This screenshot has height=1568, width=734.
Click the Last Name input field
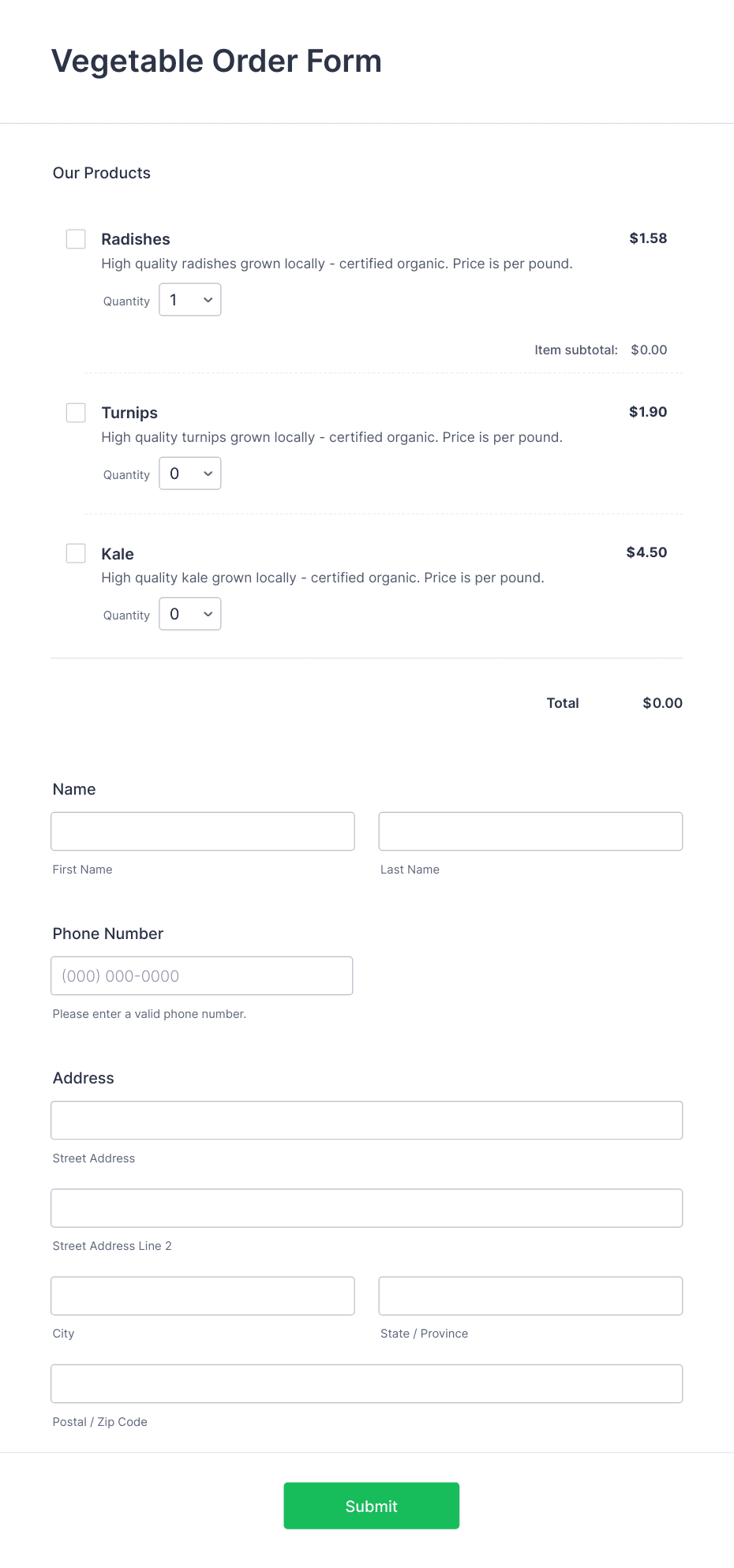pos(530,831)
